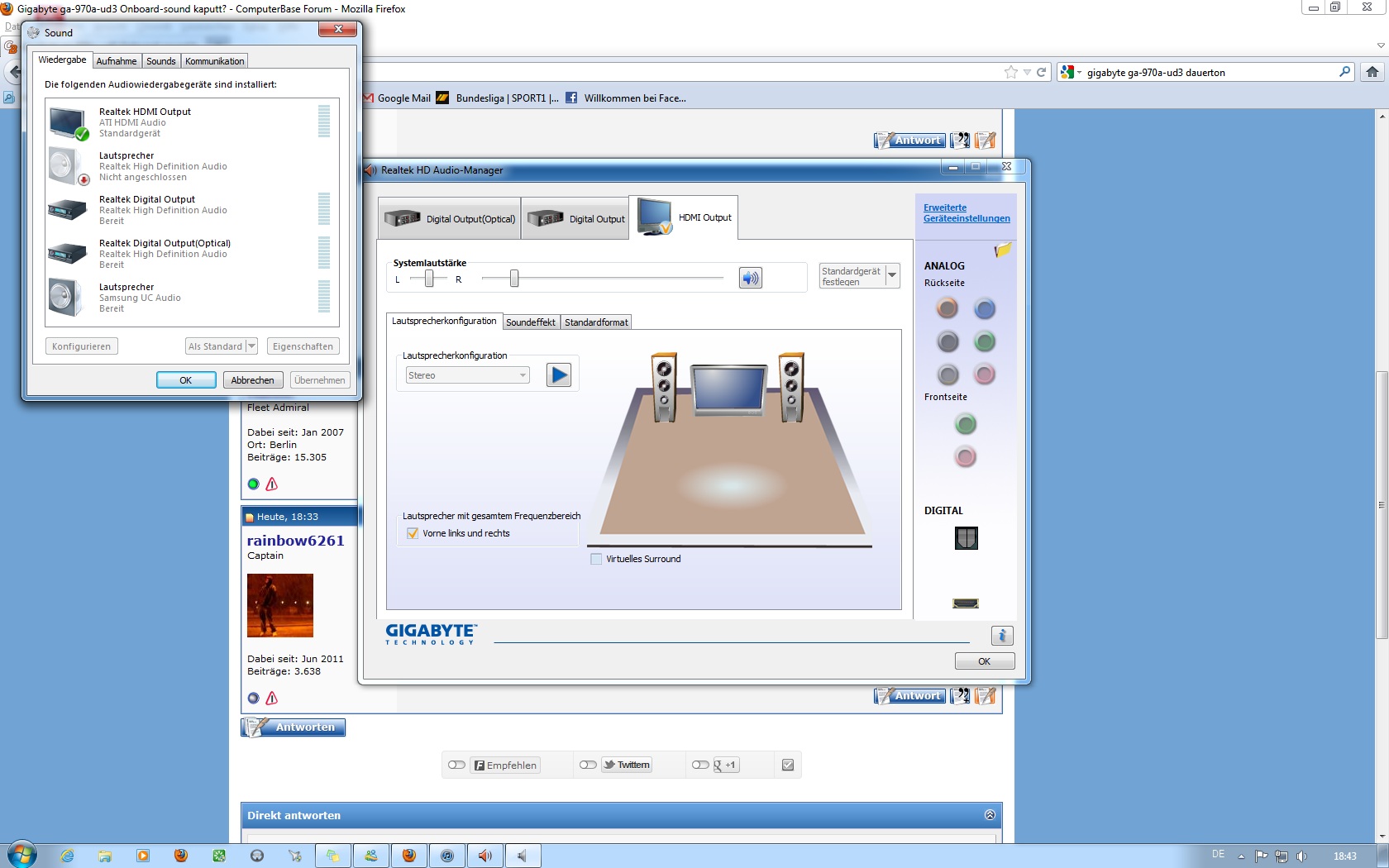Toggle the Google +1 share switch
This screenshot has width=1389, height=868.
pos(700,765)
